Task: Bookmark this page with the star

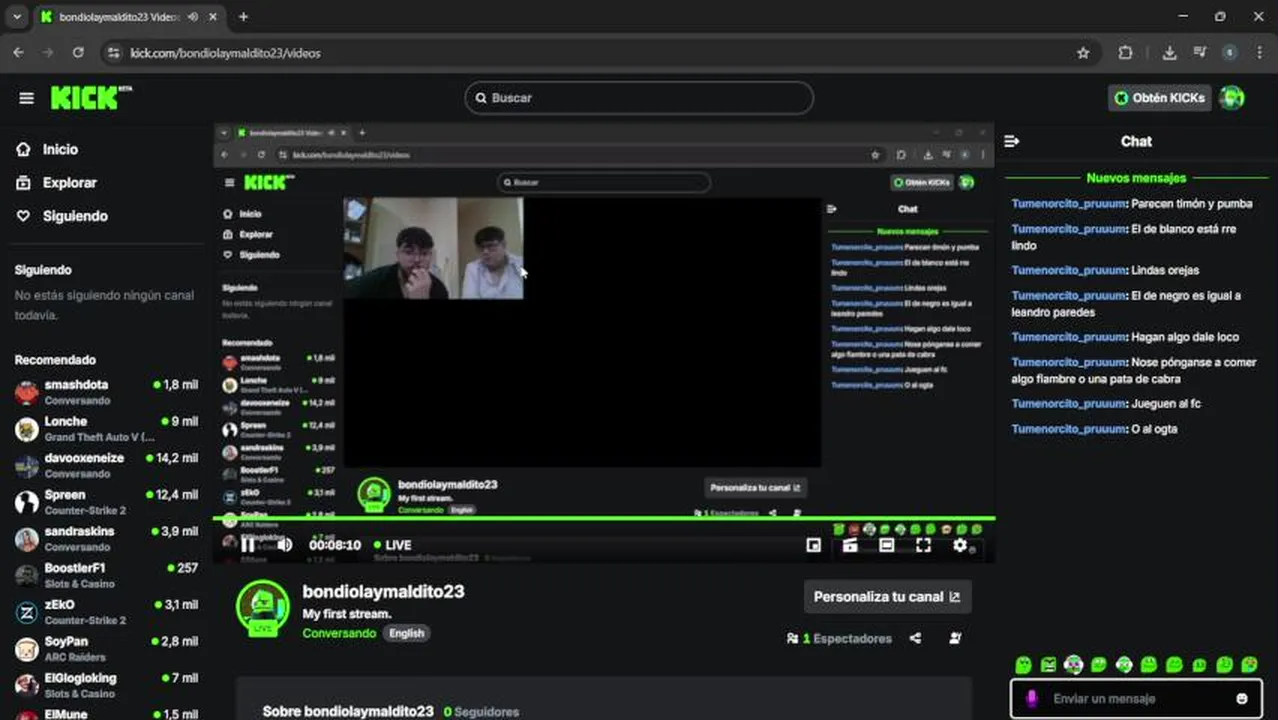Action: point(1083,53)
